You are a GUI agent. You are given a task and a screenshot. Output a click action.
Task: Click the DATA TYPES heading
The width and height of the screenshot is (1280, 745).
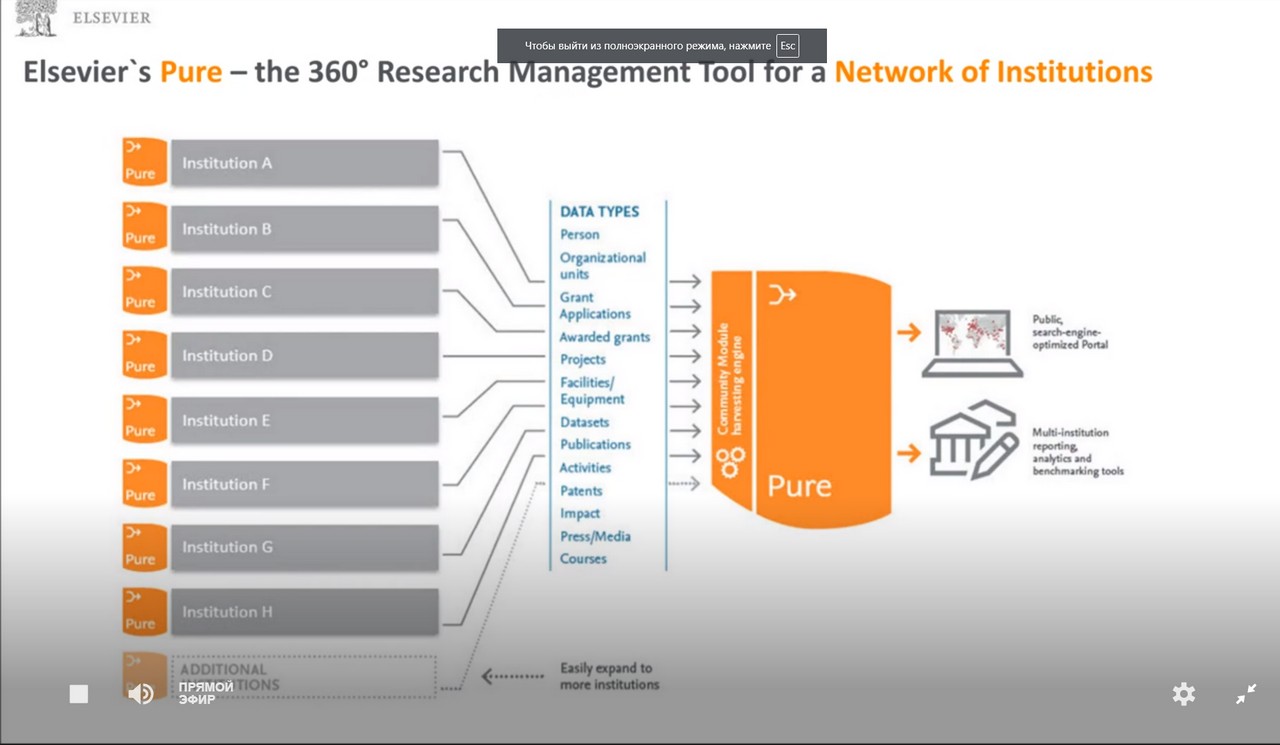point(599,212)
